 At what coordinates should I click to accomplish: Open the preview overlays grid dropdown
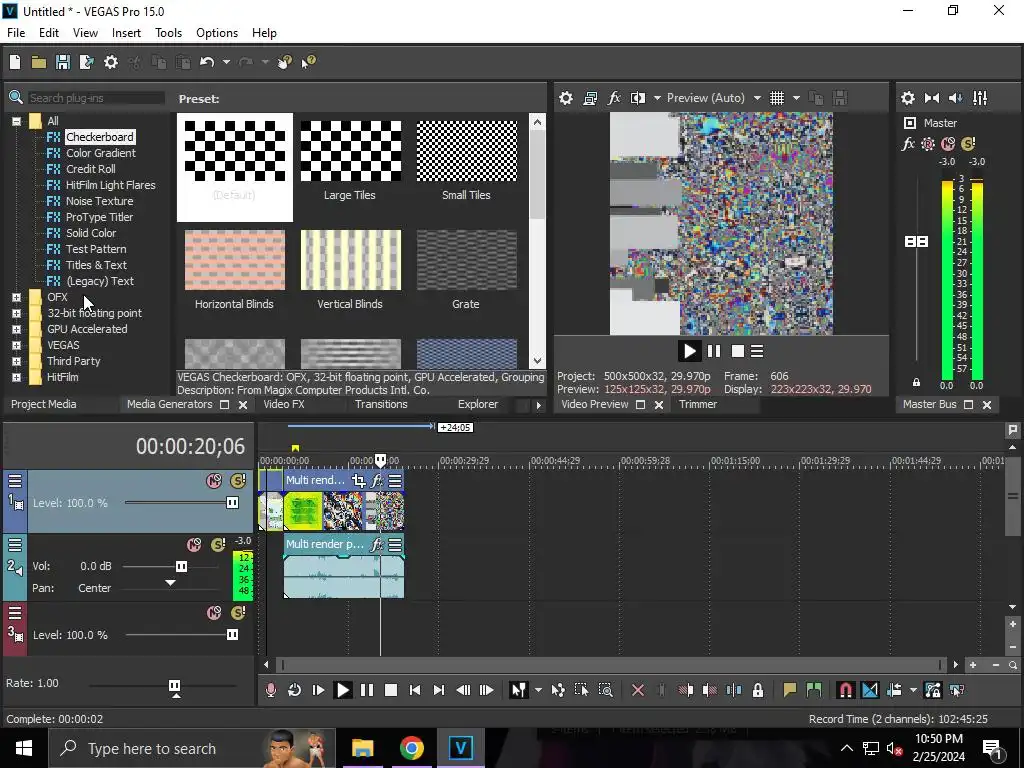pyautogui.click(x=796, y=98)
